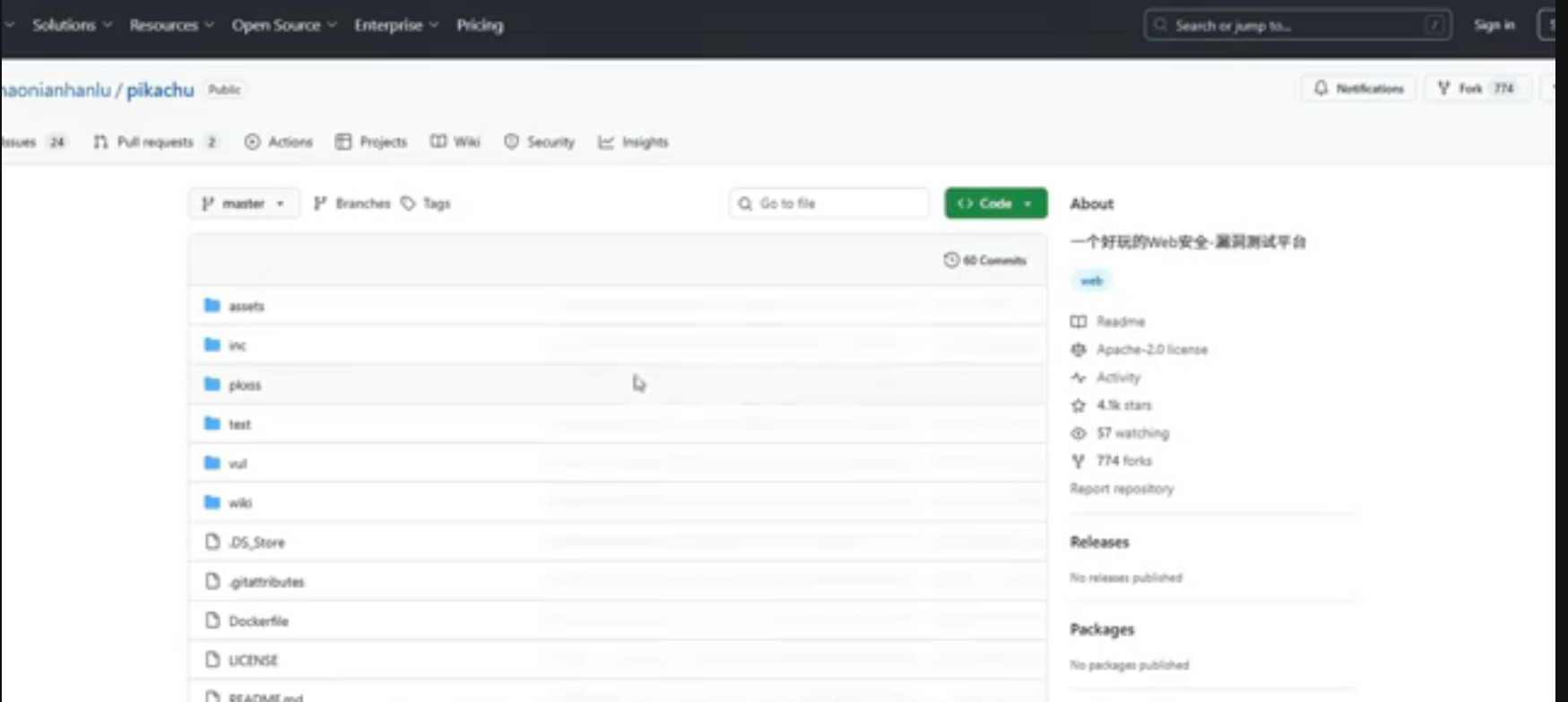
Task: Click the eye icon next to 57 watching
Action: point(1079,433)
